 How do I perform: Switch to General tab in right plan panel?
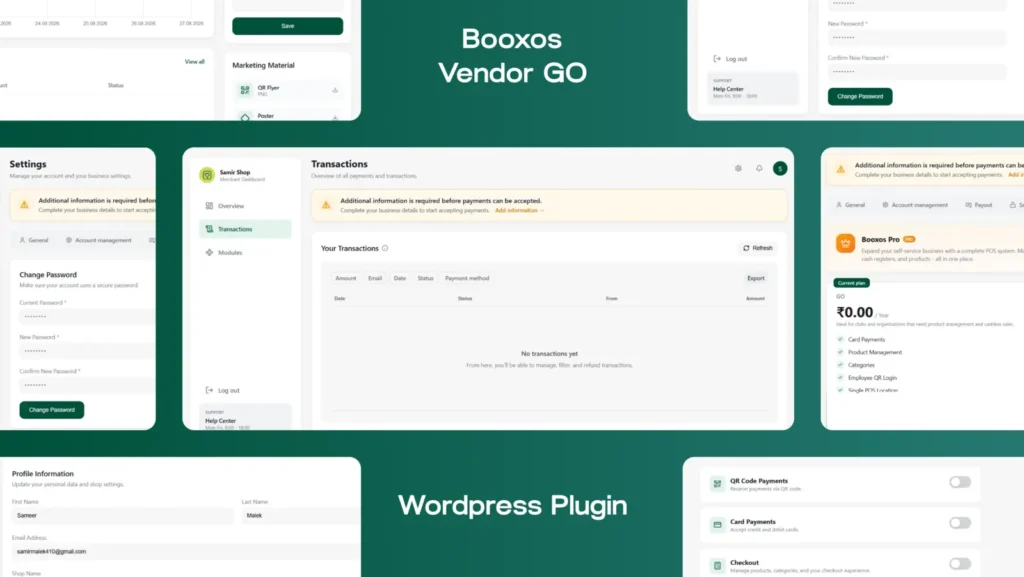(x=850, y=205)
